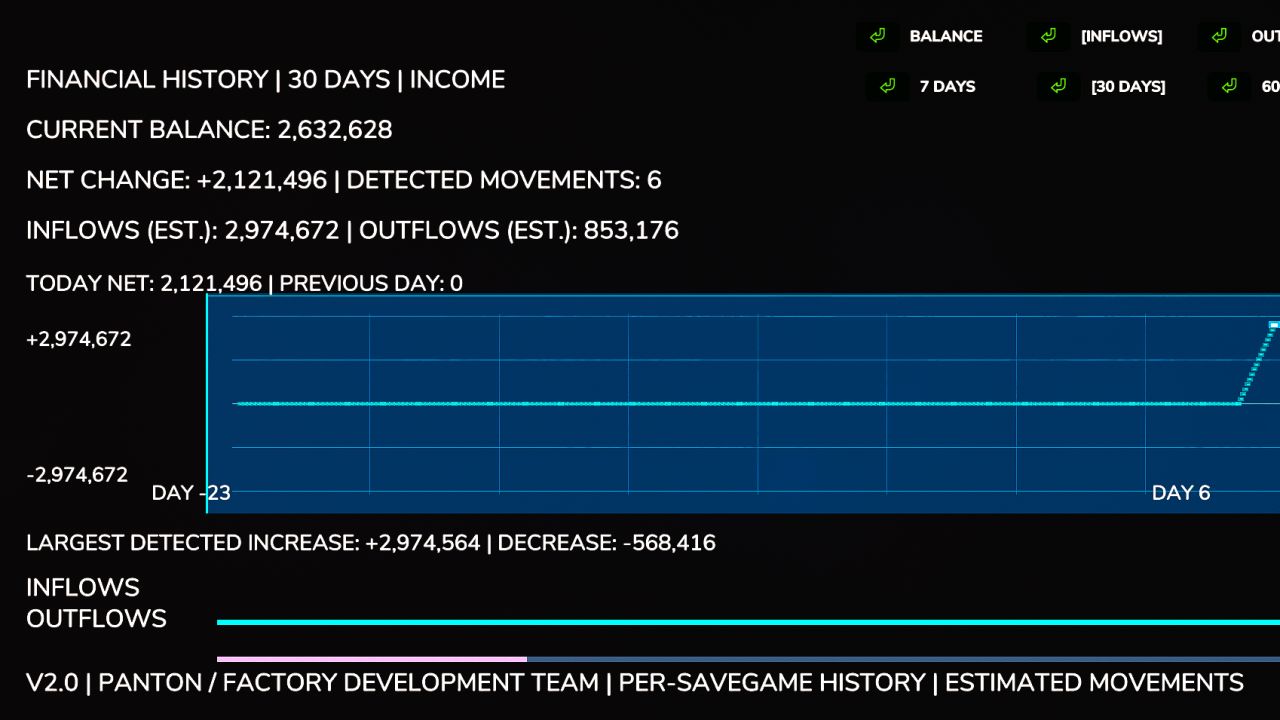Click the DECREASE: -568,416 text
The width and height of the screenshot is (1280, 720).
click(606, 543)
